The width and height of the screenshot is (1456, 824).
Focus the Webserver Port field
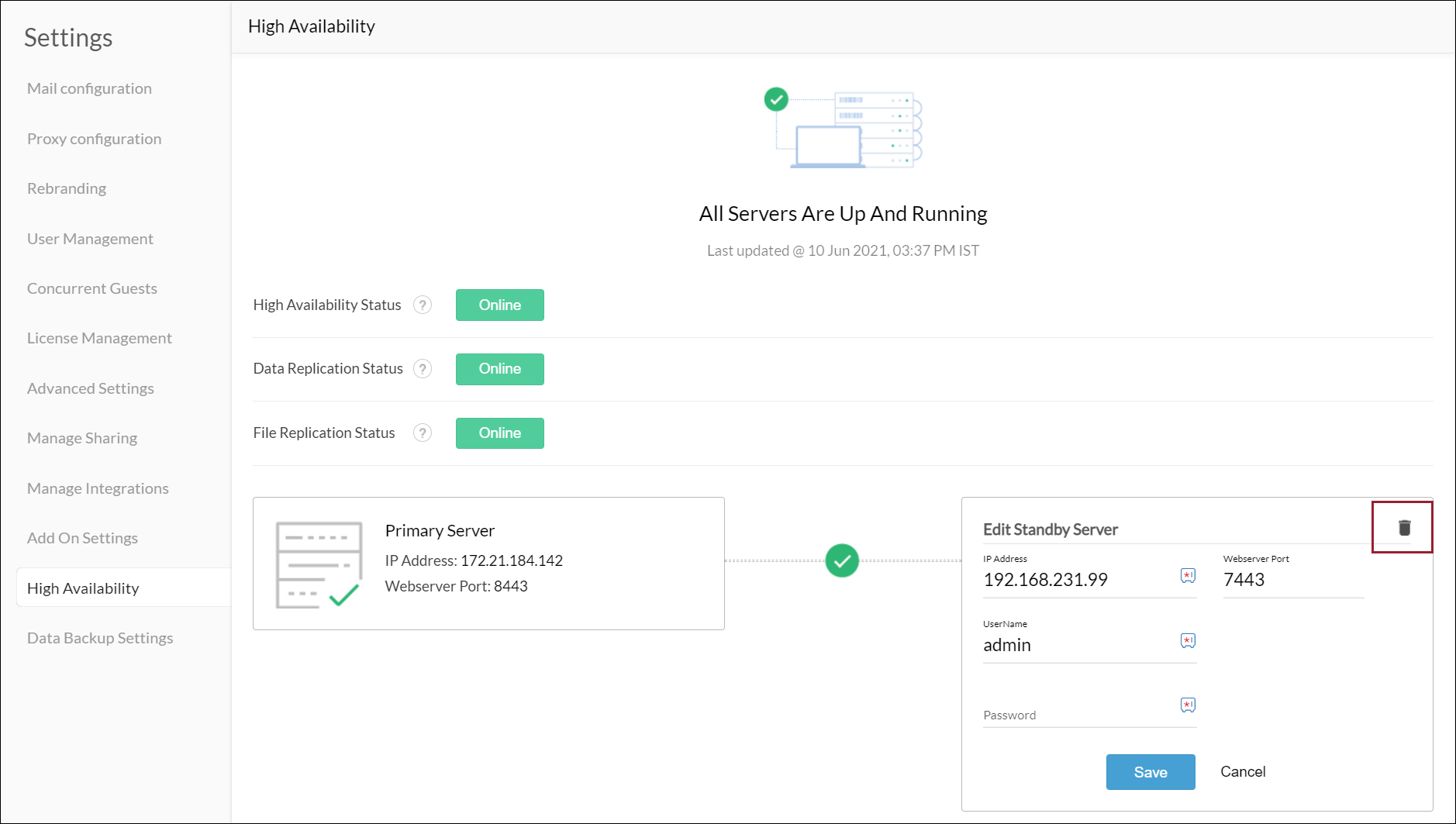pyautogui.click(x=1292, y=580)
